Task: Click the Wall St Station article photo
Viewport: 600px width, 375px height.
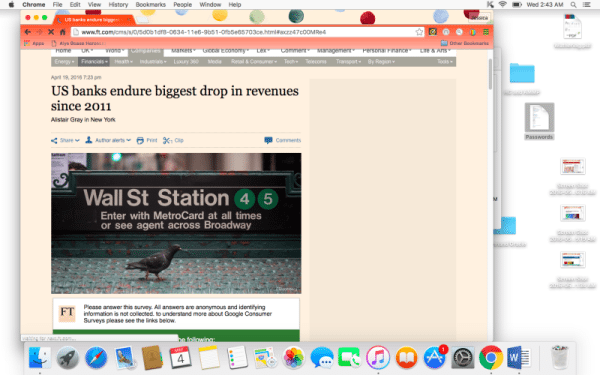Action: pos(176,223)
